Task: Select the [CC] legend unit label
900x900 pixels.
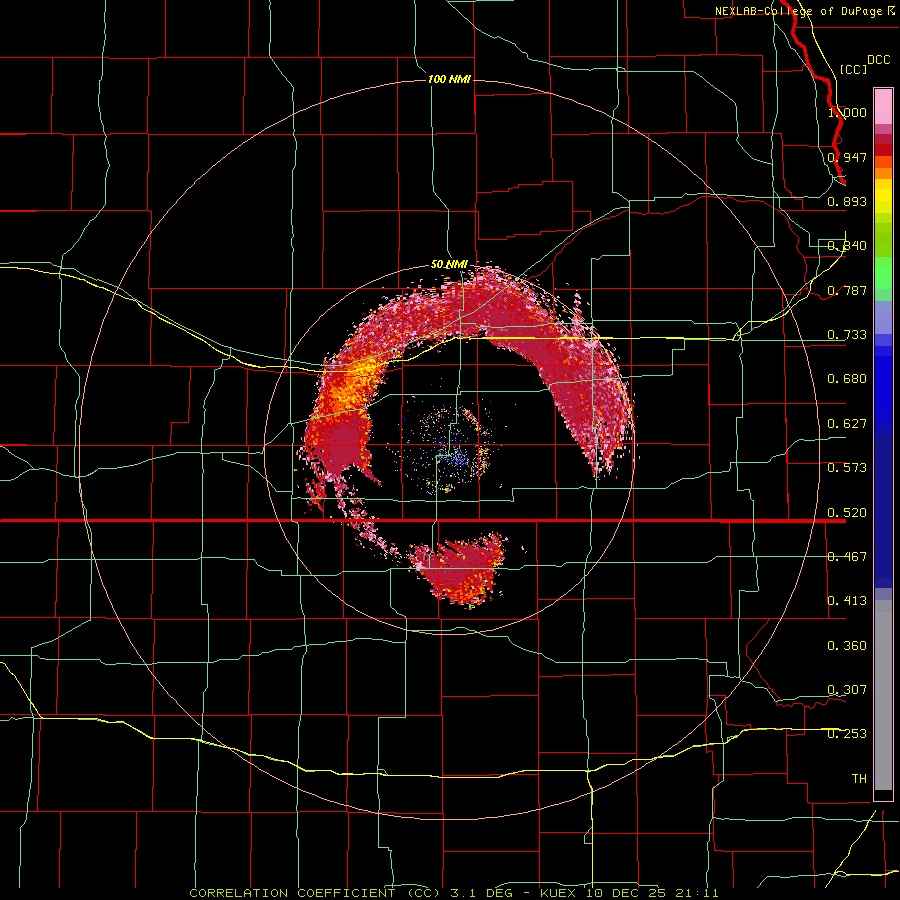Action: tap(854, 69)
